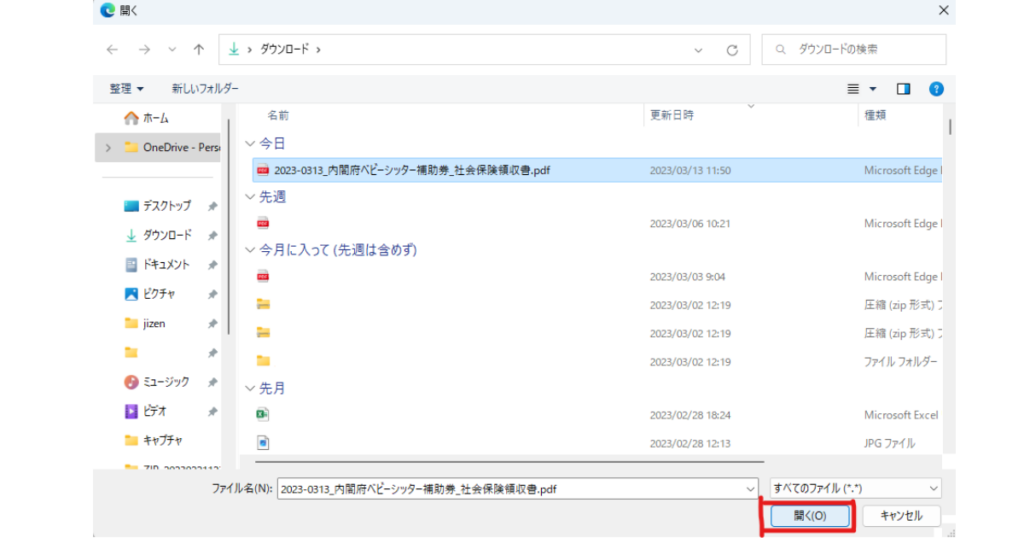Image resolution: width=1024 pixels, height=538 pixels.
Task: Select the PDF file dated 2023/03/06
Action: [x=263, y=223]
